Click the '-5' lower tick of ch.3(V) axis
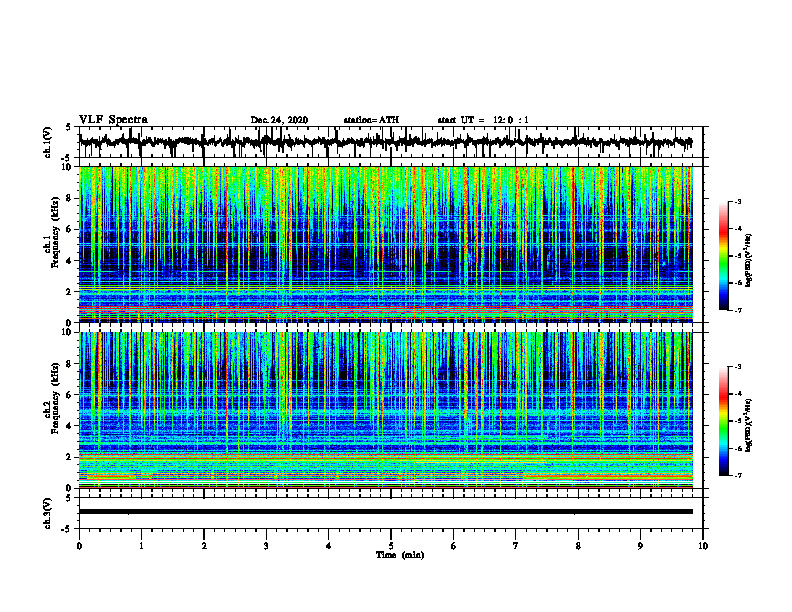 pos(68,529)
